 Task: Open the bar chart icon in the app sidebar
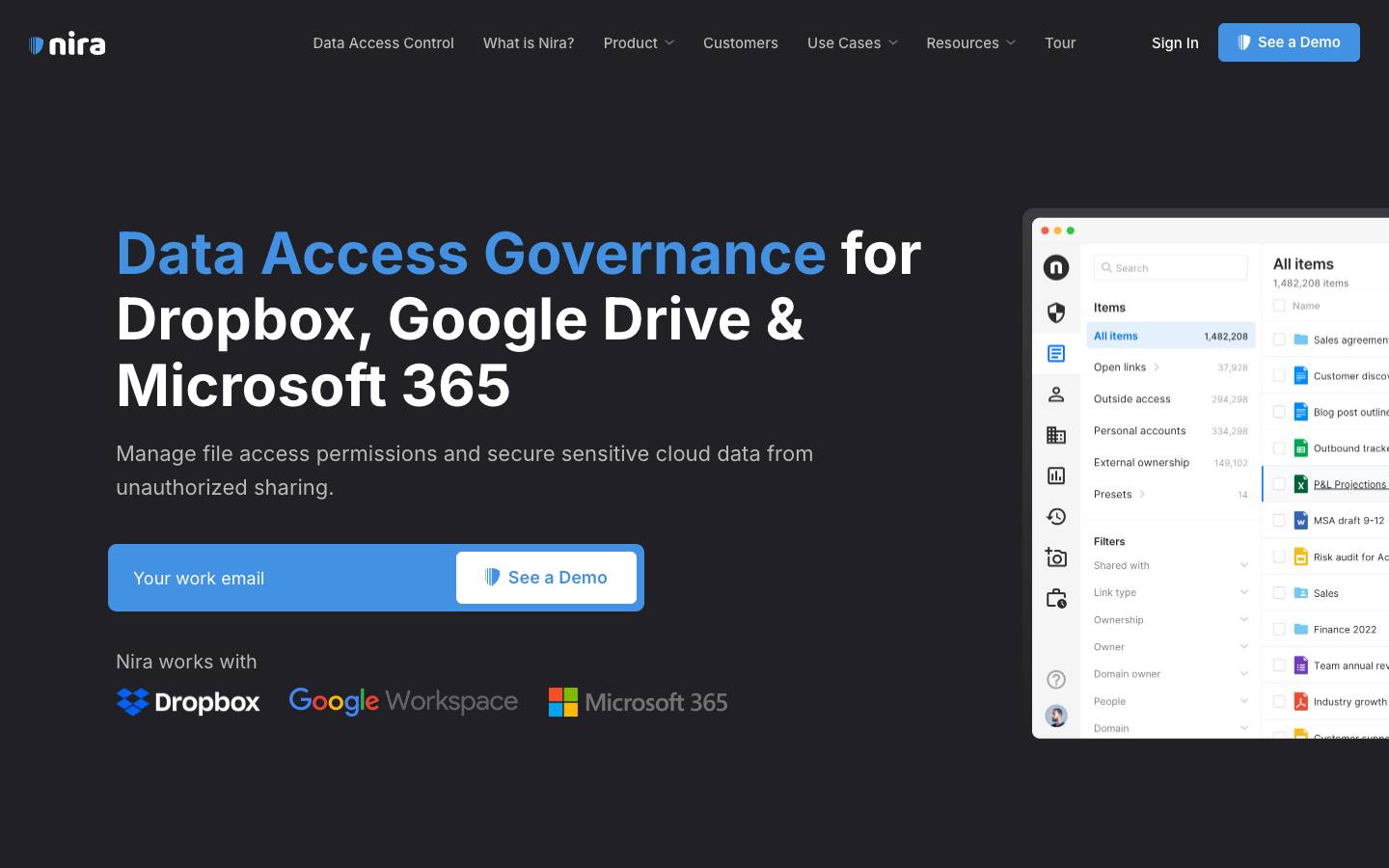point(1056,475)
